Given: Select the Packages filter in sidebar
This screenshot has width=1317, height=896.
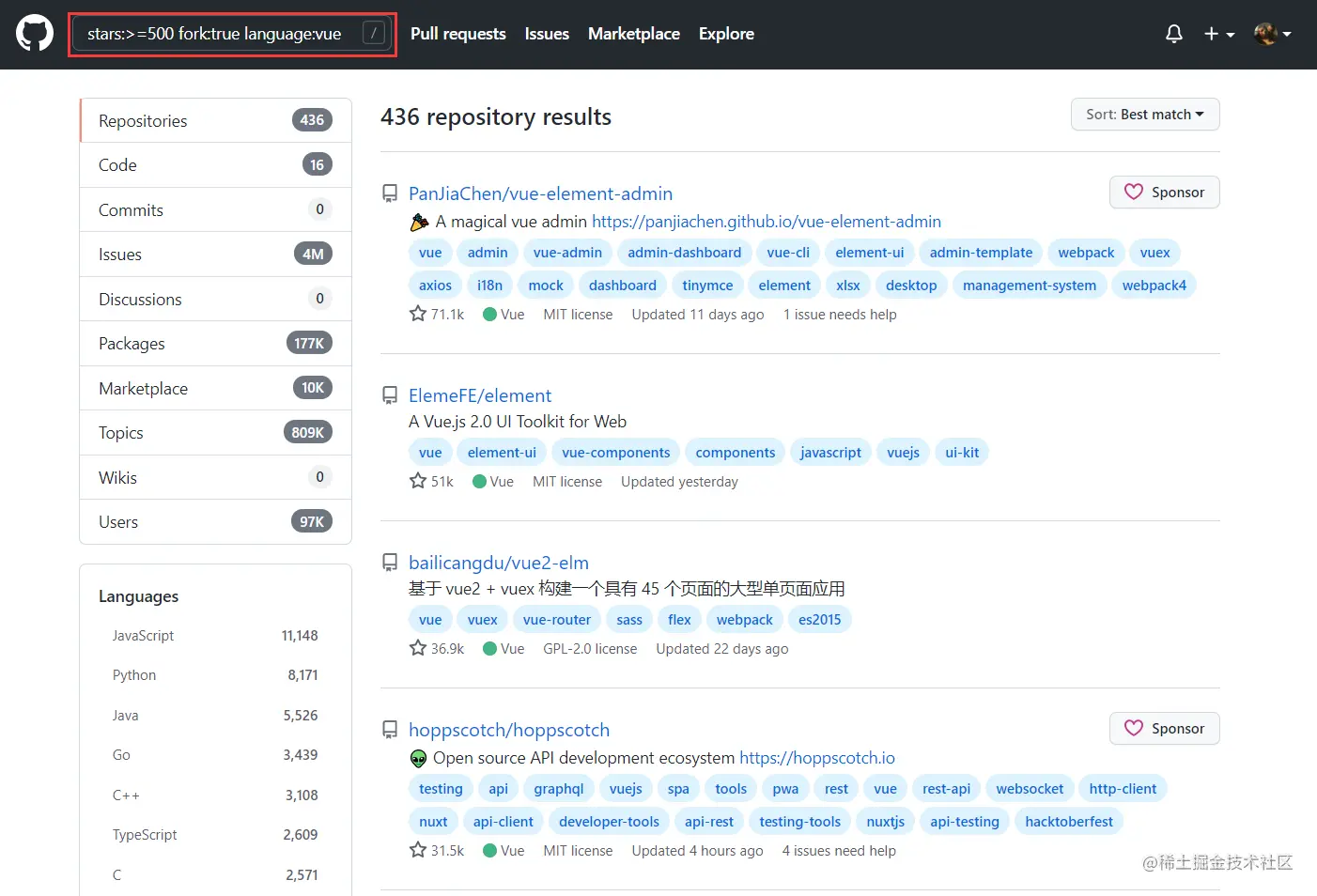Looking at the screenshot, I should (x=216, y=344).
